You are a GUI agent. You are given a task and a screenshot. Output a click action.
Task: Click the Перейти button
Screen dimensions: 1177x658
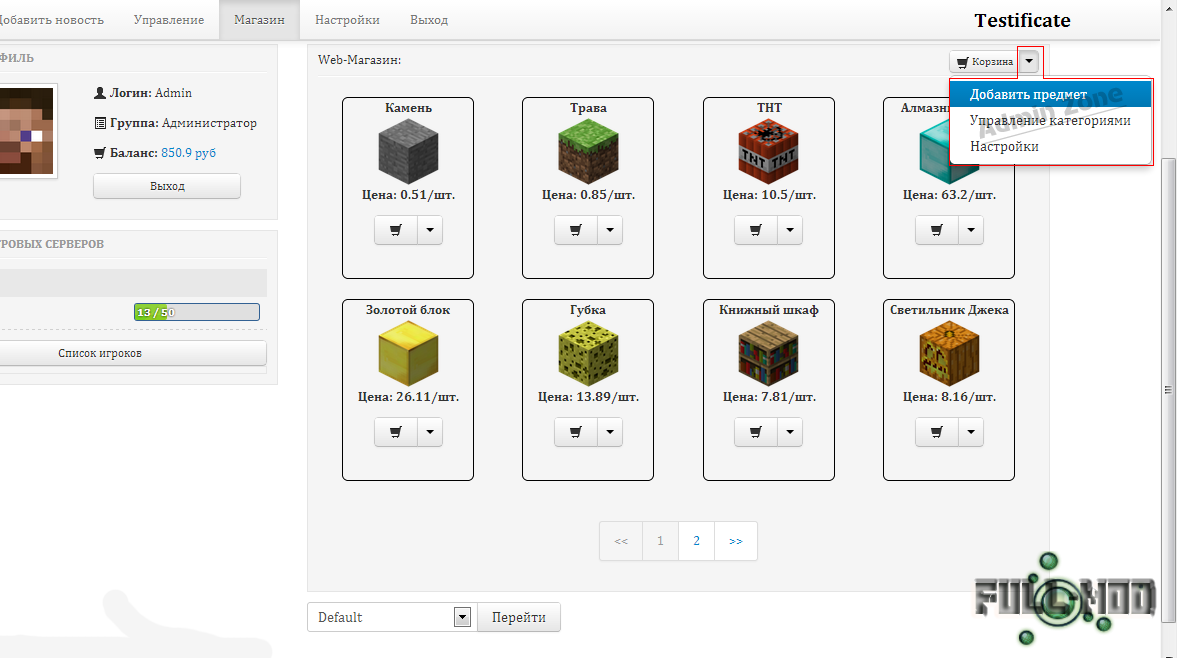pyautogui.click(x=519, y=617)
